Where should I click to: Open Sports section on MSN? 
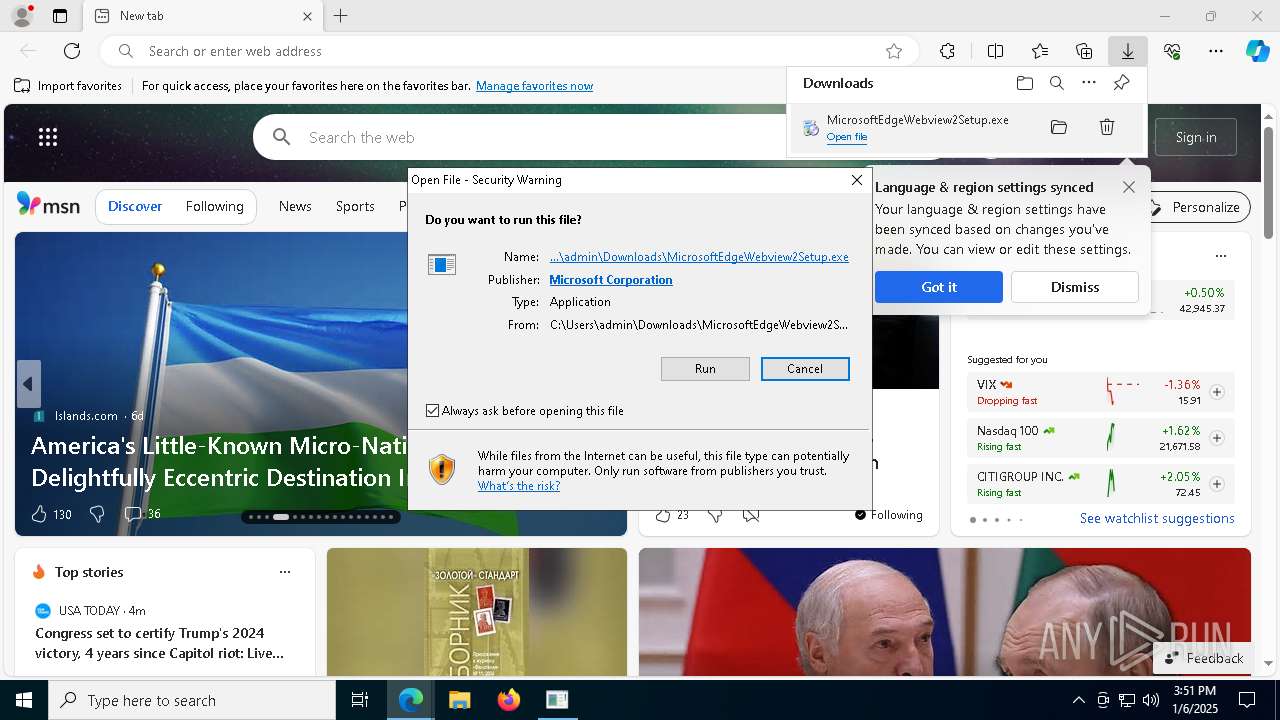[x=355, y=206]
